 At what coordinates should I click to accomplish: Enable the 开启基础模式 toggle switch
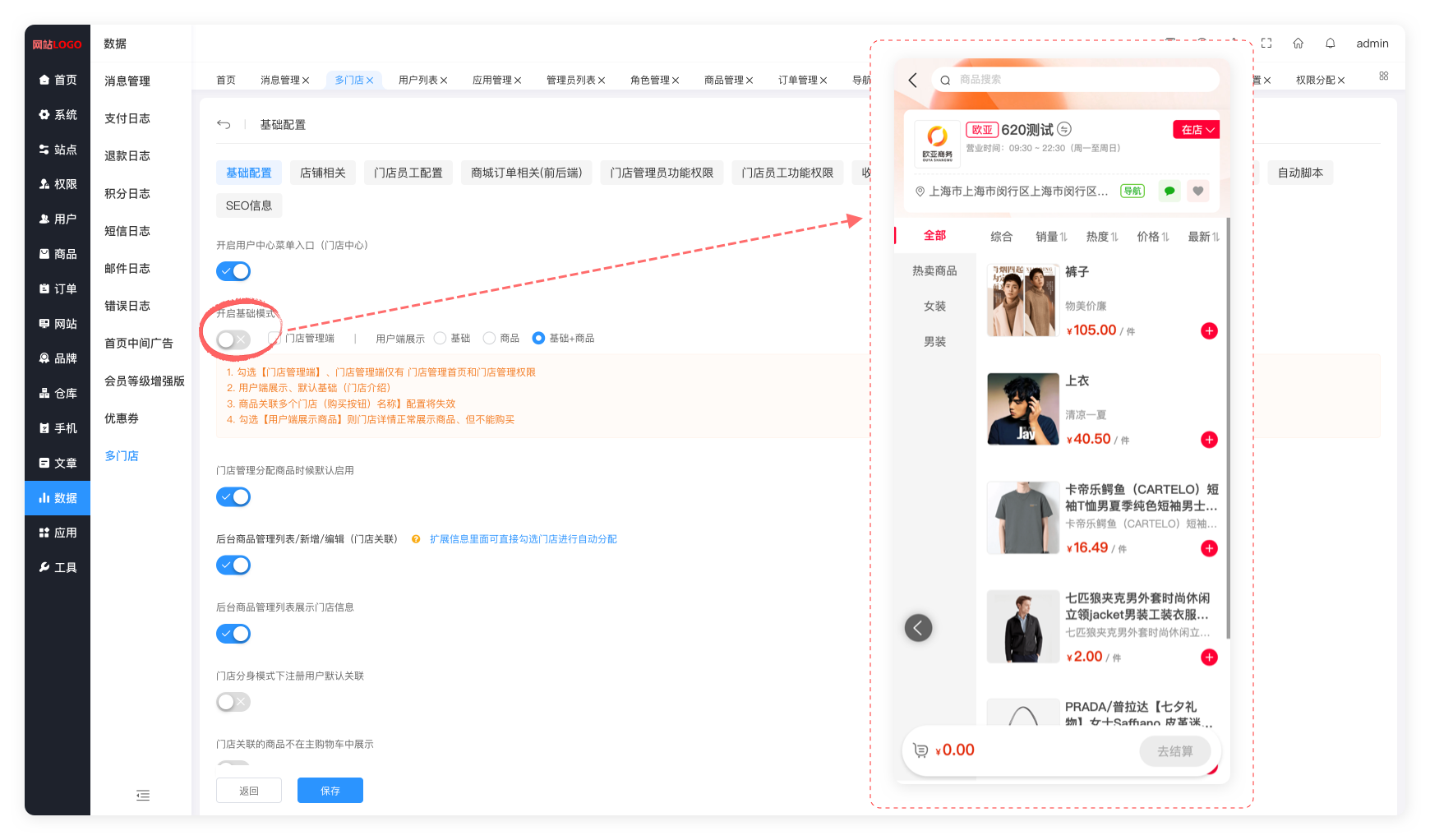point(233,339)
